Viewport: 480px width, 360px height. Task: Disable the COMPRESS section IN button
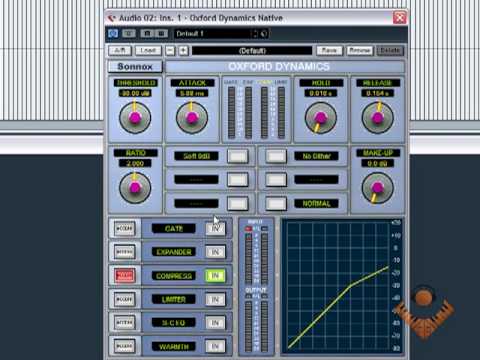215,276
